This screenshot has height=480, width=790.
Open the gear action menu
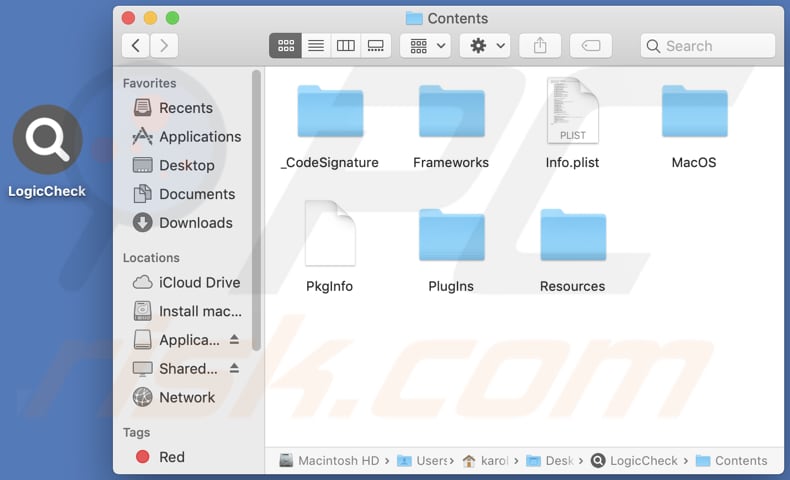pos(486,46)
